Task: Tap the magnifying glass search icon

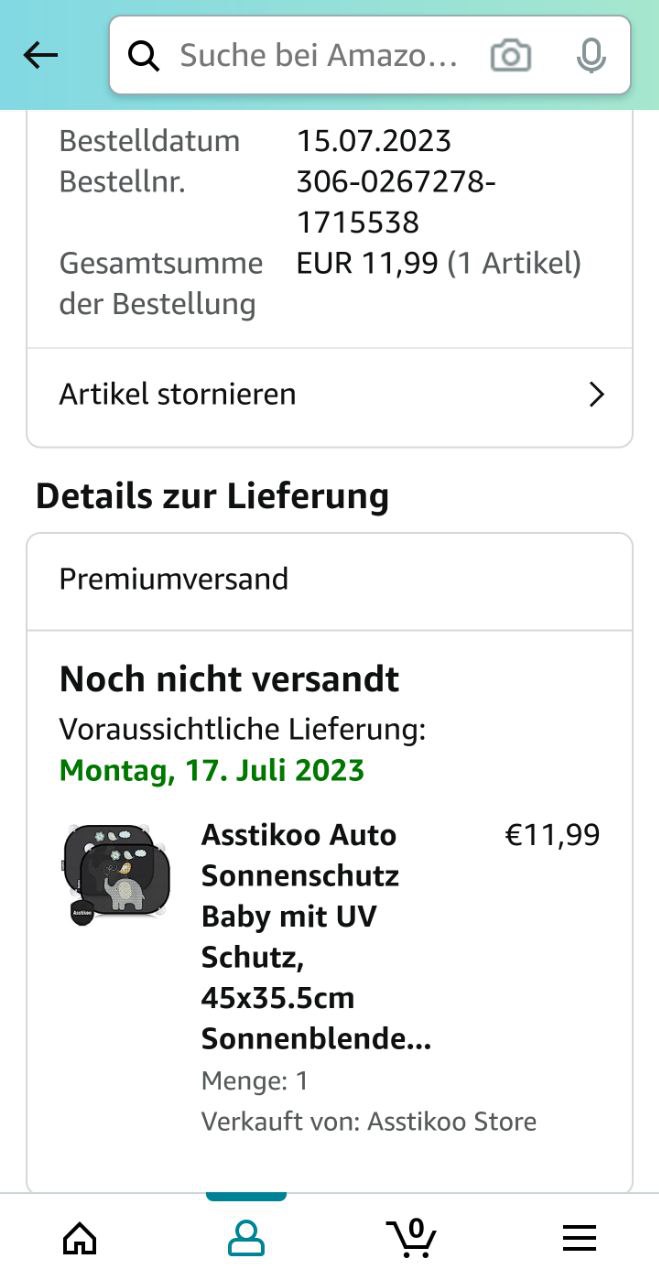Action: click(144, 56)
